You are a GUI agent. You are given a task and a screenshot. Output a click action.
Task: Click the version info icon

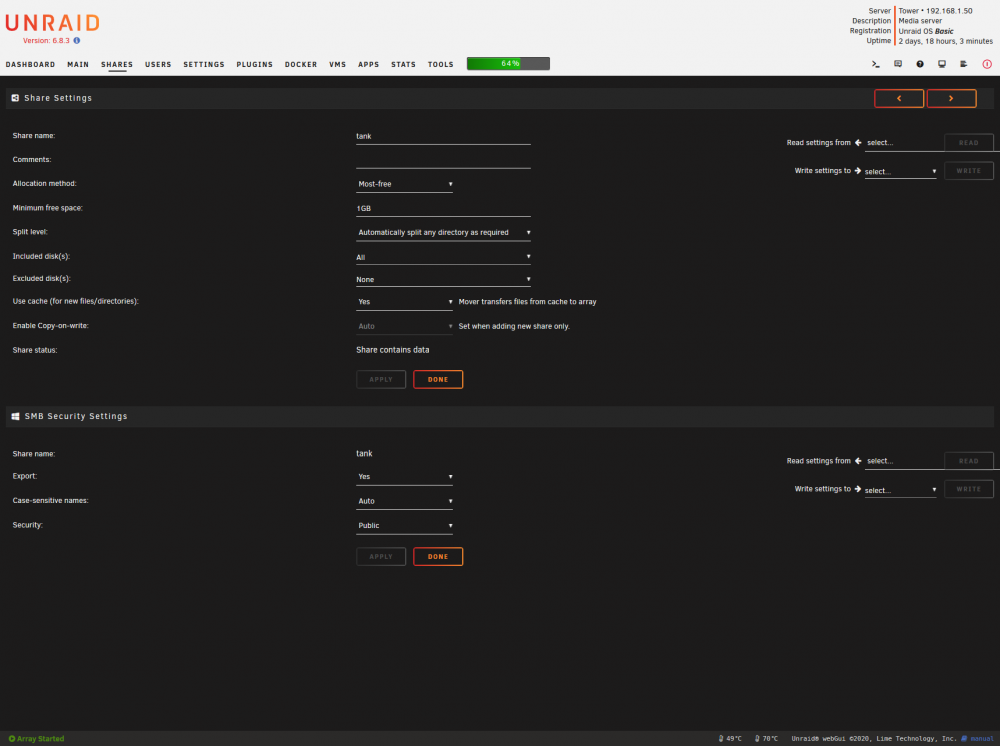(x=77, y=40)
